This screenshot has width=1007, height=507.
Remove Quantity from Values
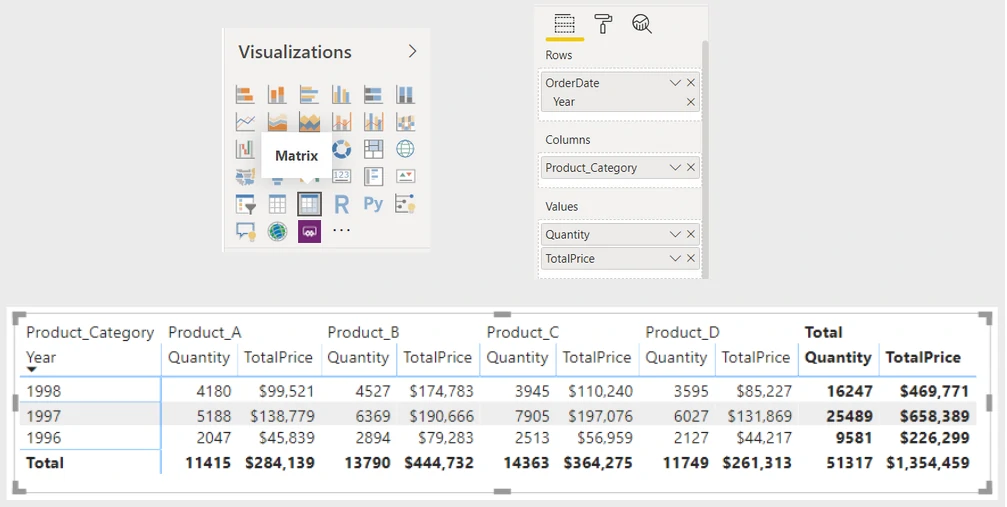pyautogui.click(x=691, y=235)
